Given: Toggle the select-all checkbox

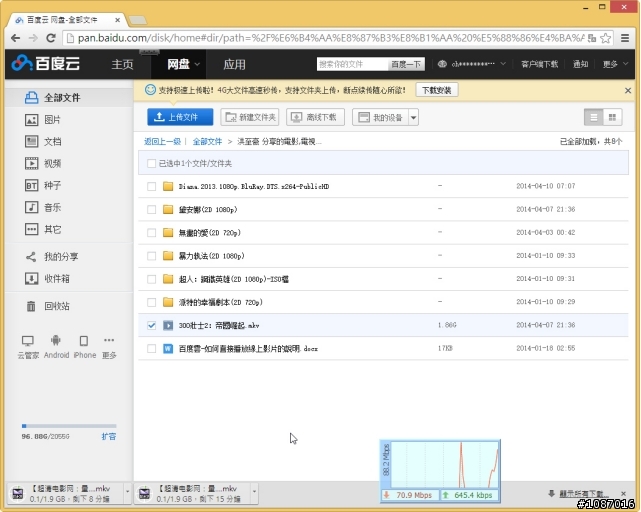Looking at the screenshot, I should pyautogui.click(x=151, y=164).
